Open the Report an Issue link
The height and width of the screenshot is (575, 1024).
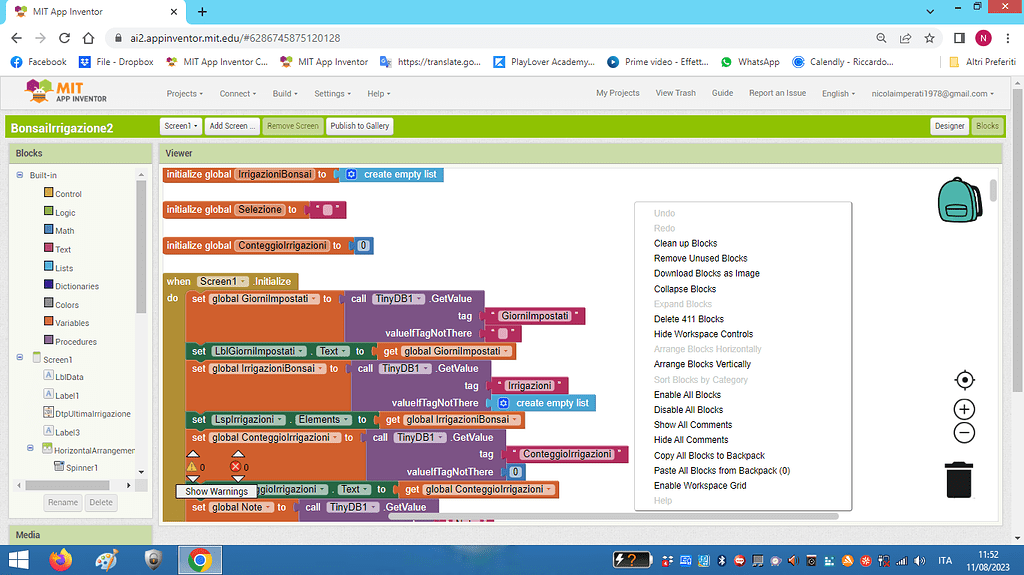(x=777, y=93)
